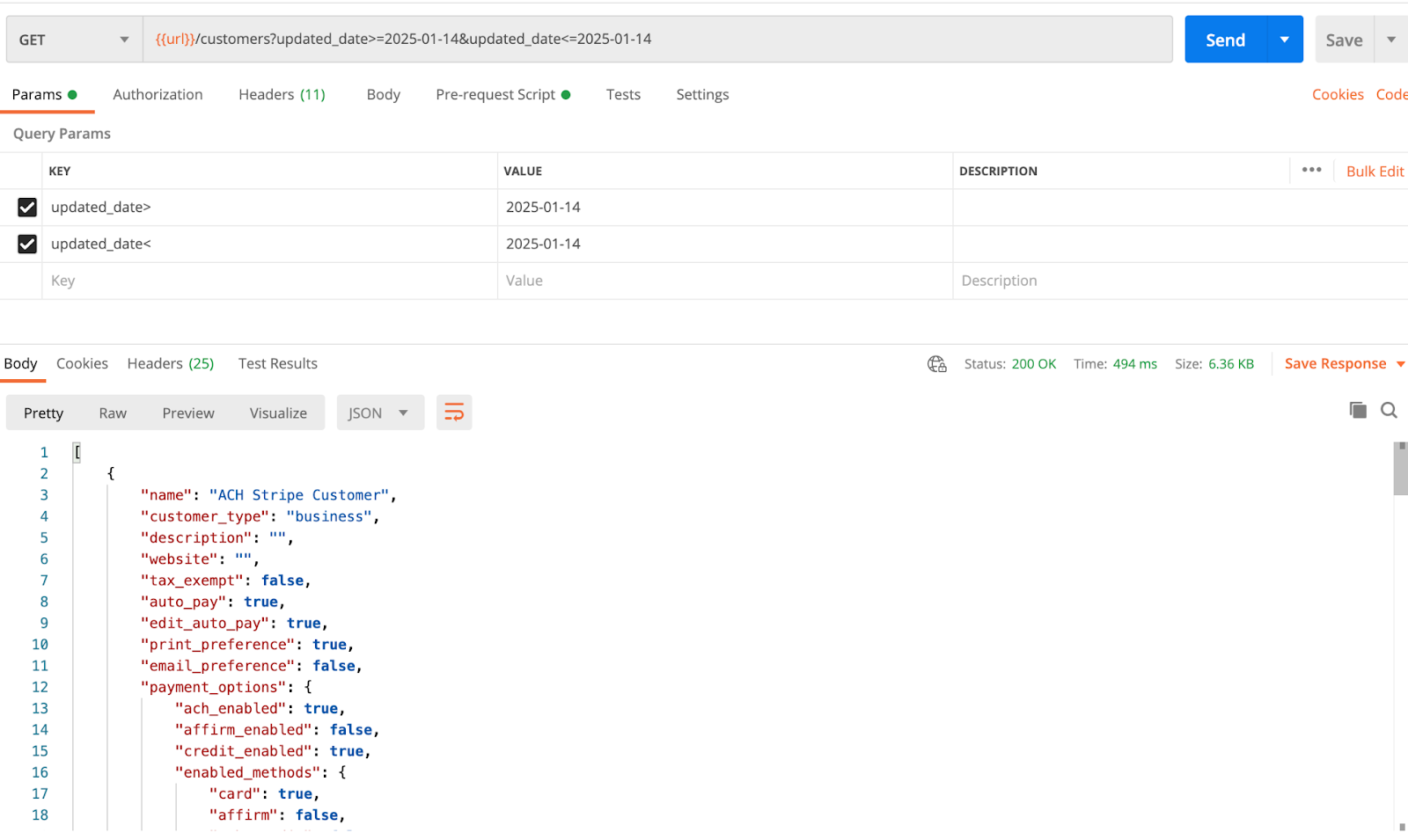1408x840 pixels.
Task: Click the response body scrollbar thumb
Action: (x=1401, y=469)
